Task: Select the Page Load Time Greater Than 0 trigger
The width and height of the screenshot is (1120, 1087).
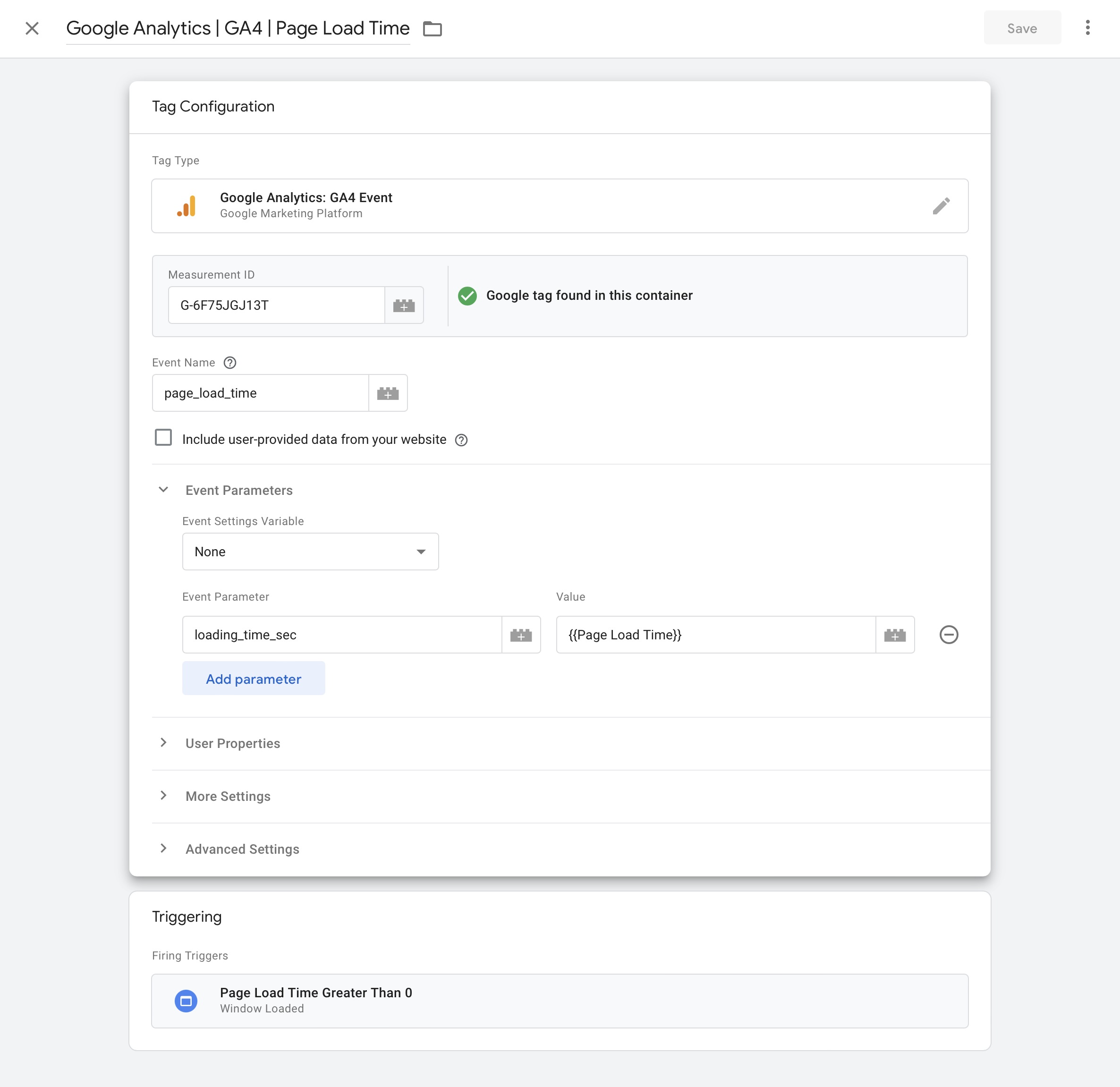Action: point(559,1001)
